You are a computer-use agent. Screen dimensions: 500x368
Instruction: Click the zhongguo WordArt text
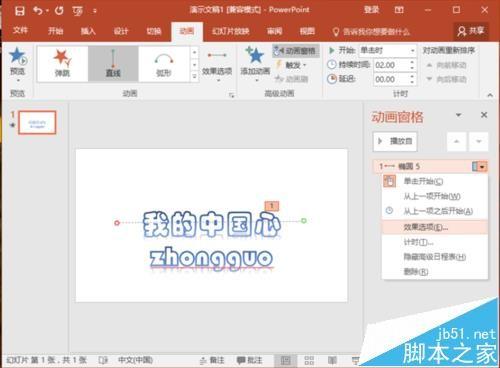point(211,258)
